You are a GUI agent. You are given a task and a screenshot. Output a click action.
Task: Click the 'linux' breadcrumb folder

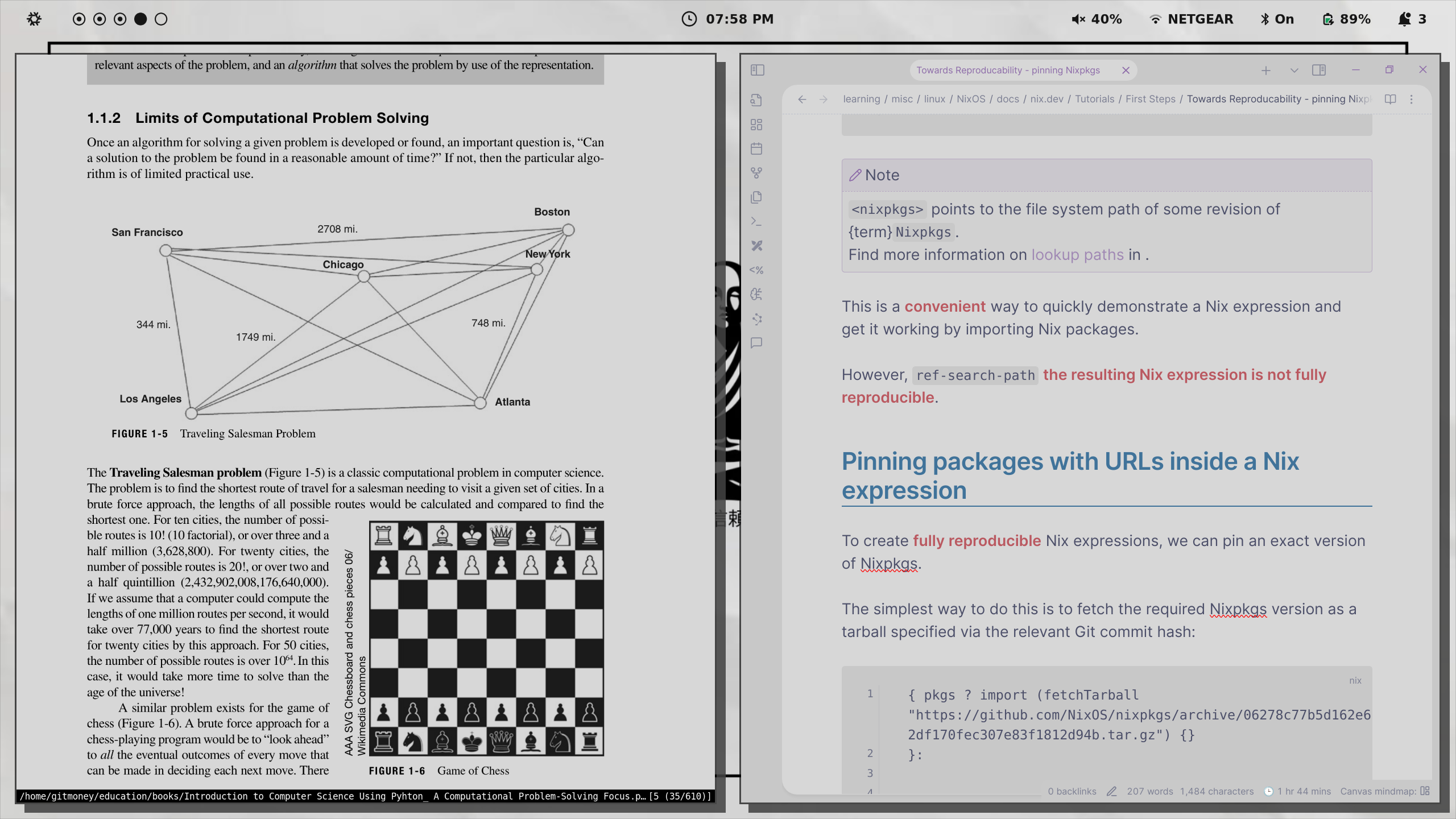[x=934, y=99]
